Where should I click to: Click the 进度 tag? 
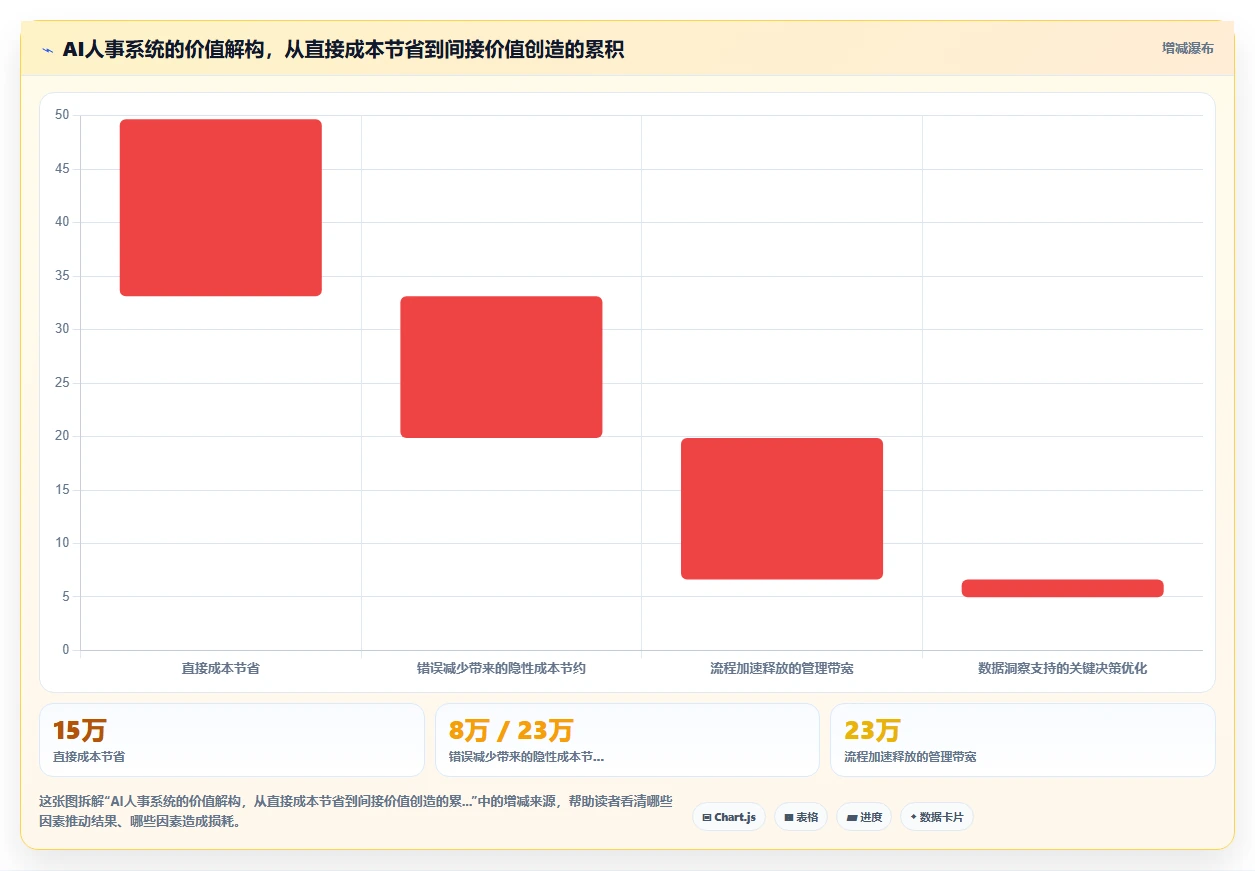864,817
